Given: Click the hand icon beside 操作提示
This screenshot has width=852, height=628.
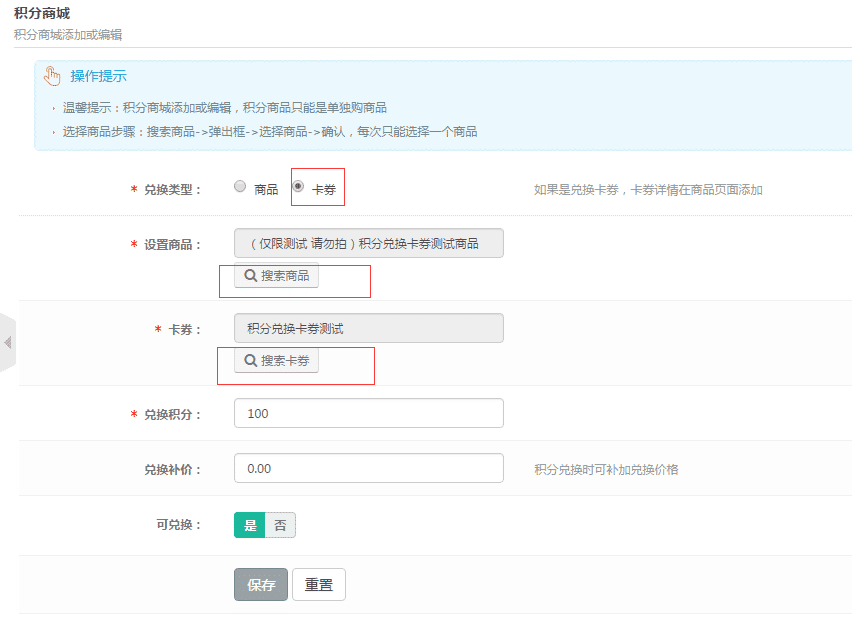Looking at the screenshot, I should point(53,77).
